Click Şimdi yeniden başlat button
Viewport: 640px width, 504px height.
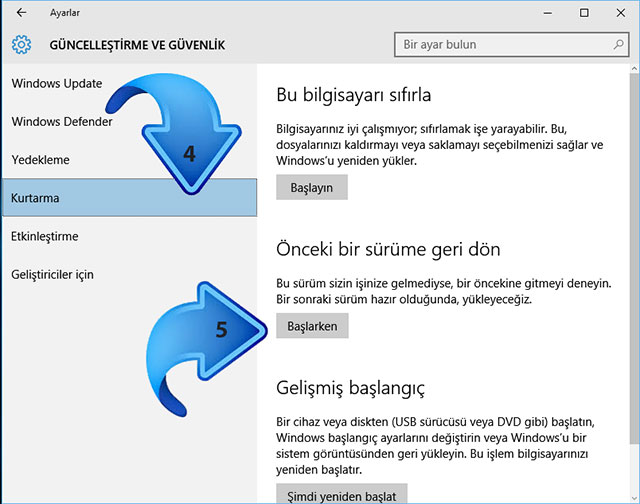(342, 494)
